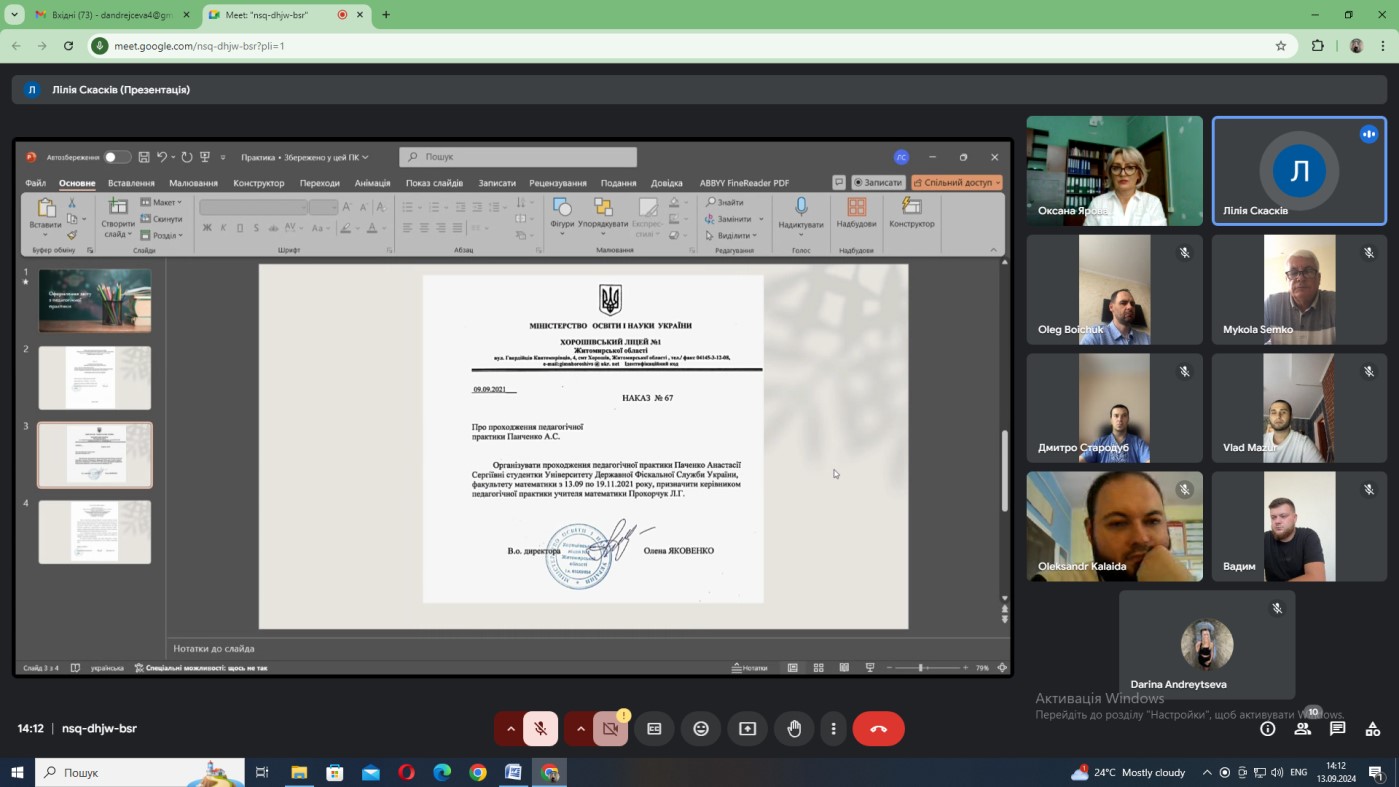
Task: Click the Записати record button
Action: [878, 183]
